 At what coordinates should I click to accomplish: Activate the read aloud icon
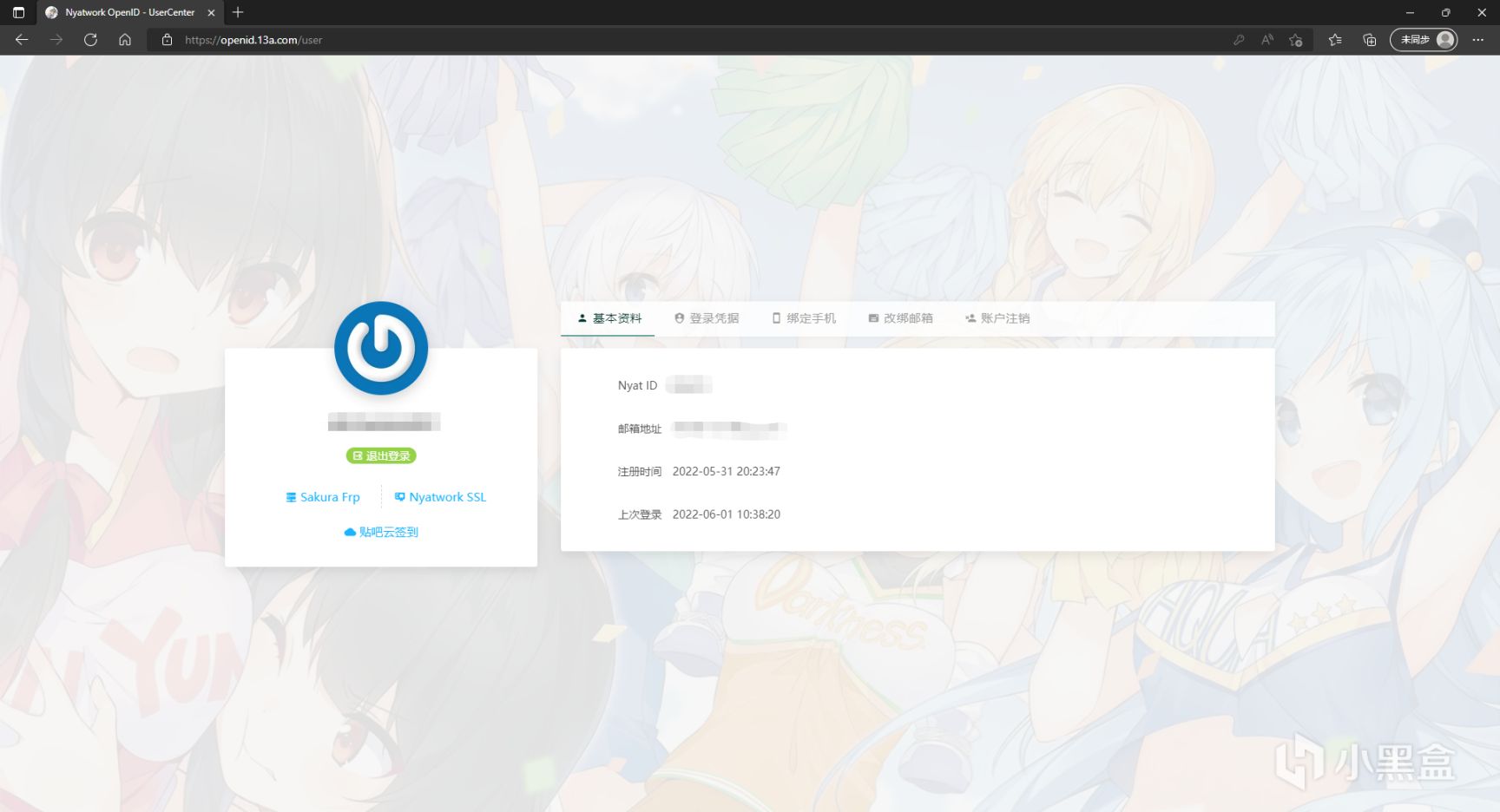tap(1267, 40)
